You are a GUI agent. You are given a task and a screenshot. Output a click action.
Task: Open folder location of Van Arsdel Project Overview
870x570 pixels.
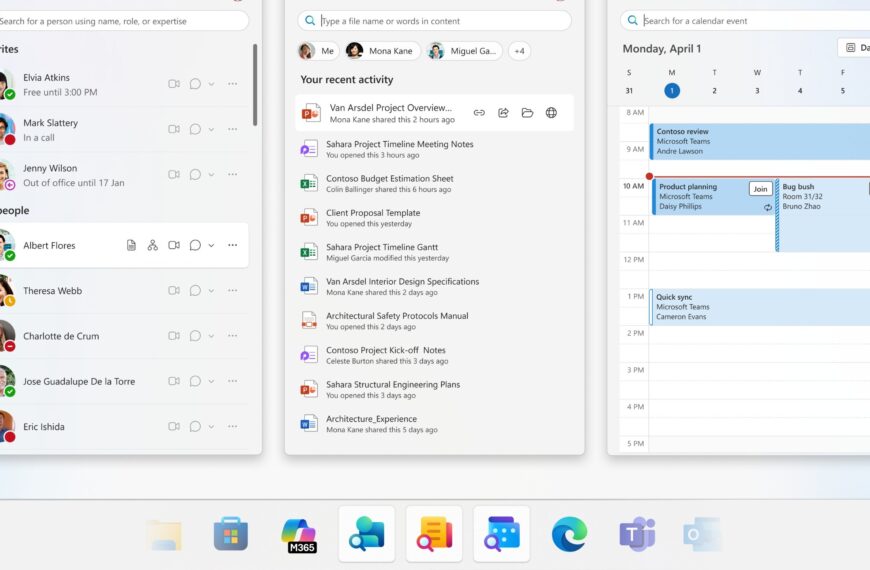tap(527, 113)
